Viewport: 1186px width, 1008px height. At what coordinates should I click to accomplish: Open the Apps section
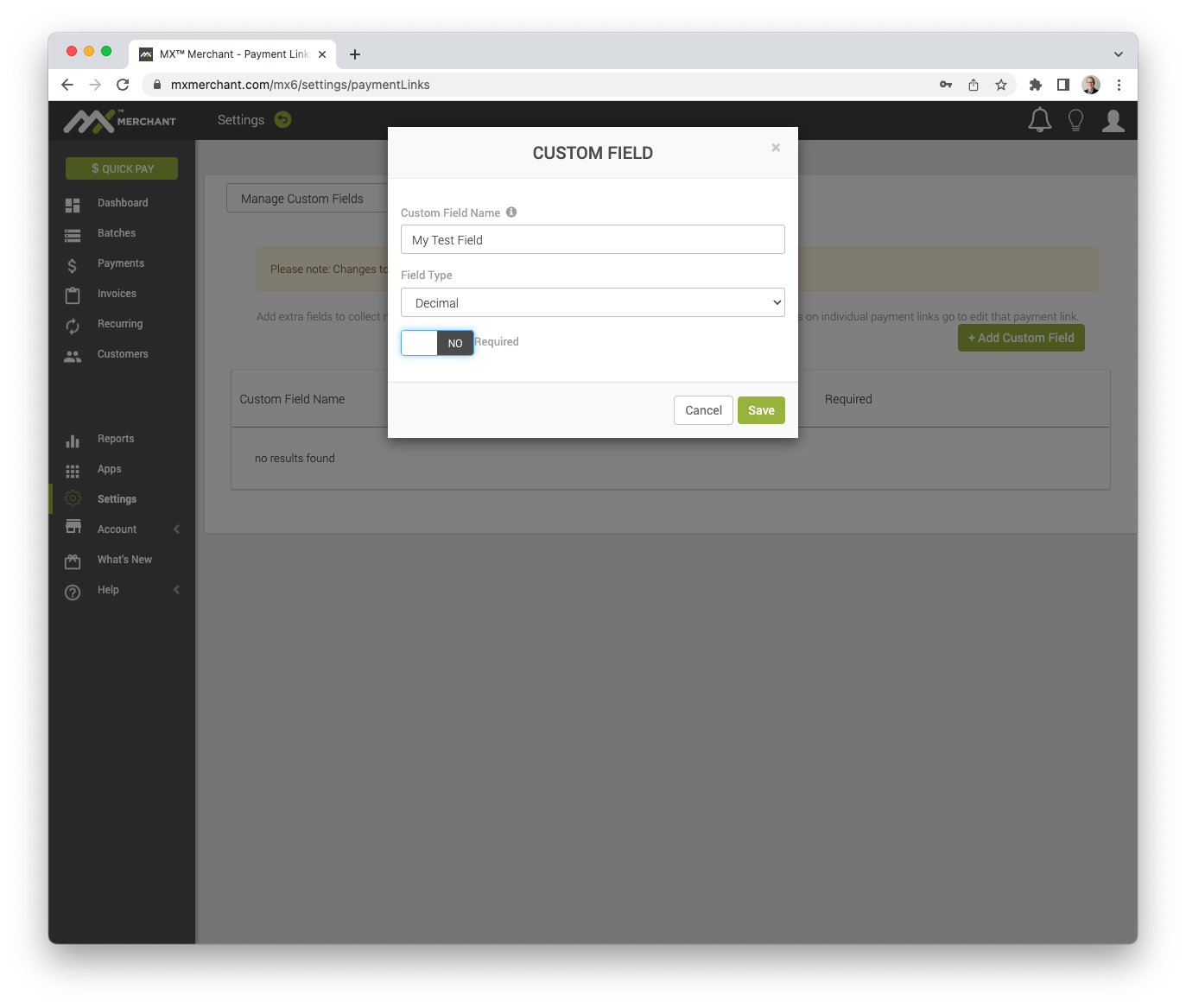(73, 469)
